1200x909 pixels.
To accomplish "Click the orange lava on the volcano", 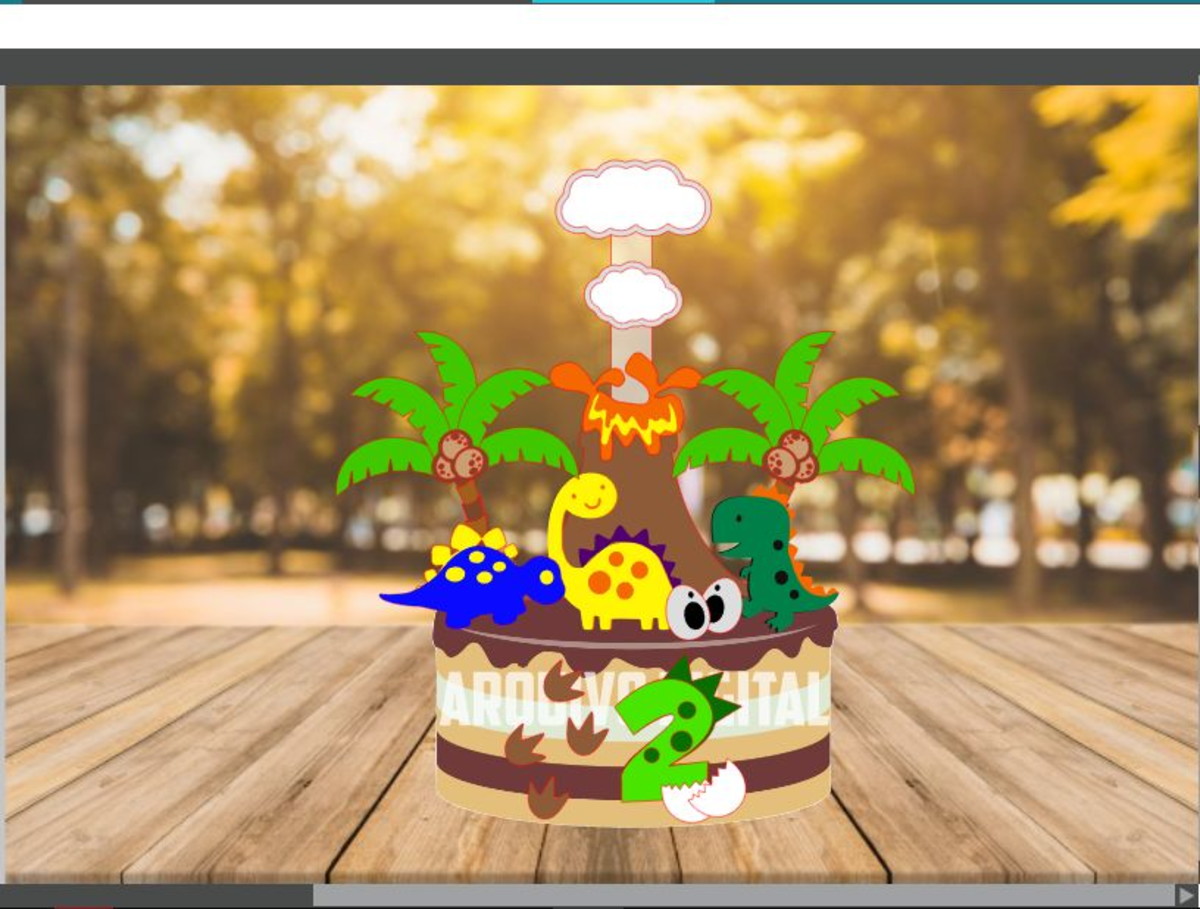I will click(x=628, y=405).
